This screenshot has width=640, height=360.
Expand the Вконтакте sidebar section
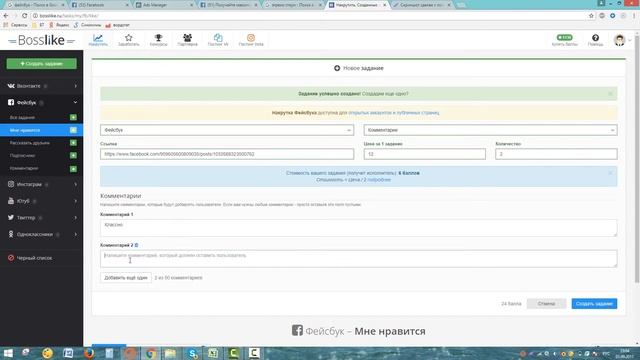coord(41,86)
